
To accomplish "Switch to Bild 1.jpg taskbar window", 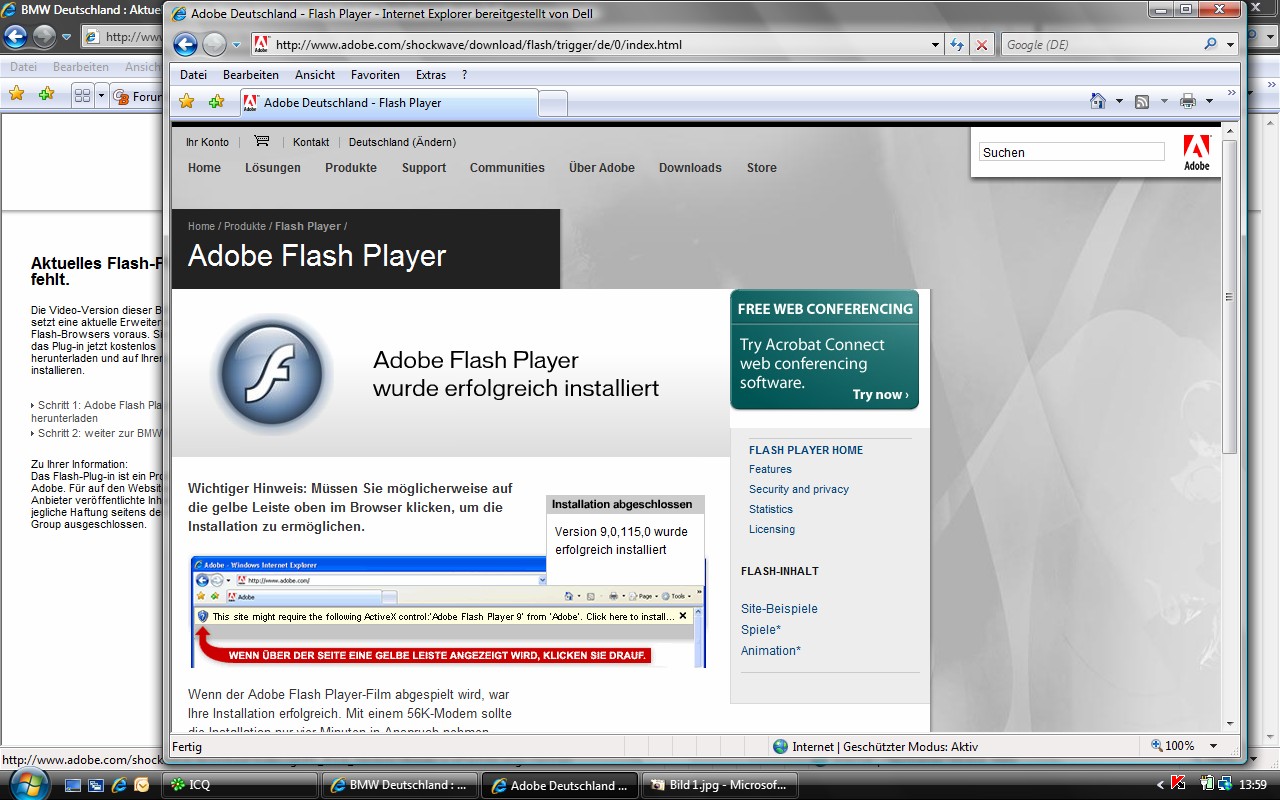I will (720, 785).
